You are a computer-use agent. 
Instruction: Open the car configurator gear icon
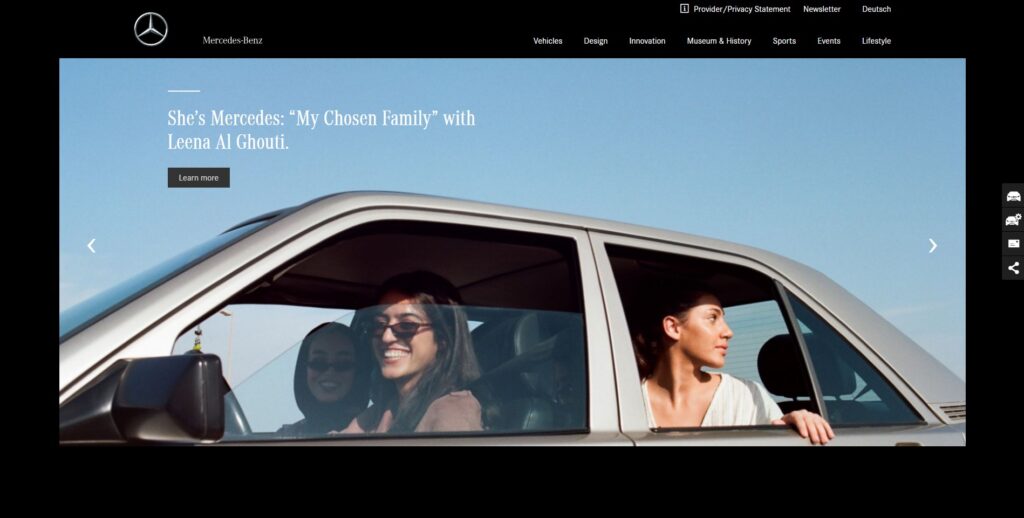[x=1013, y=219]
